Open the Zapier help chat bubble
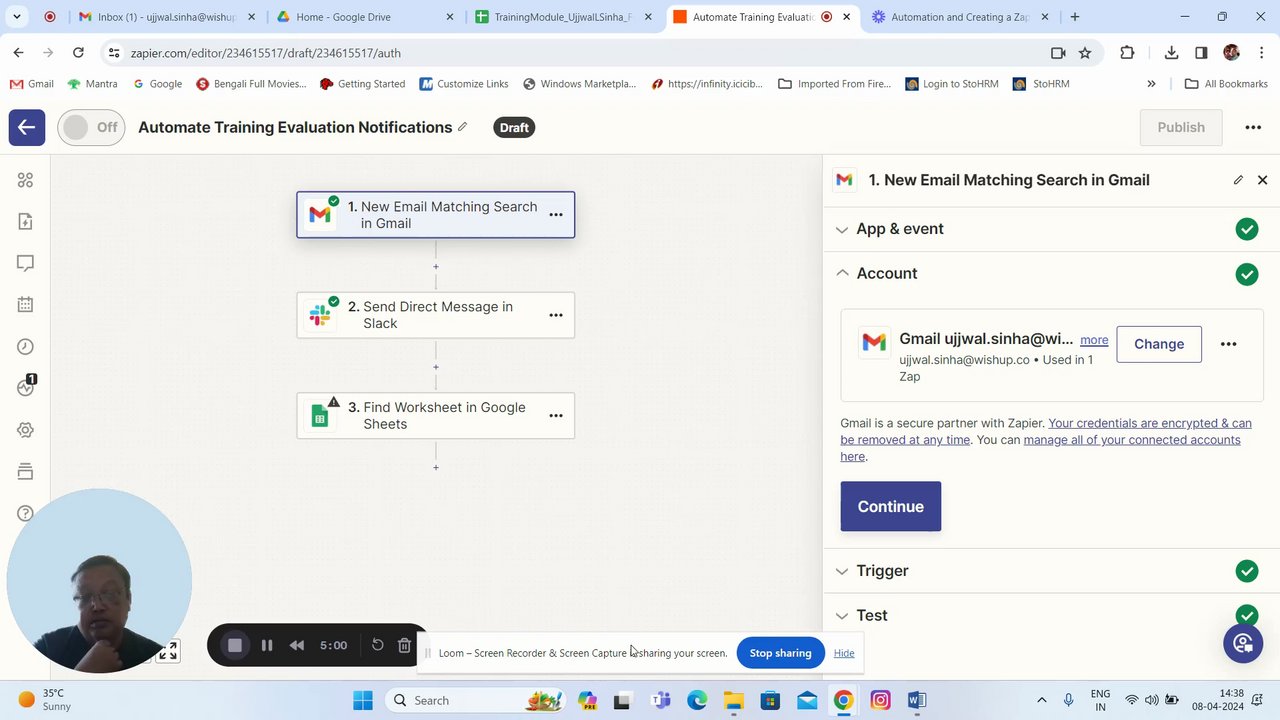 [x=1243, y=643]
